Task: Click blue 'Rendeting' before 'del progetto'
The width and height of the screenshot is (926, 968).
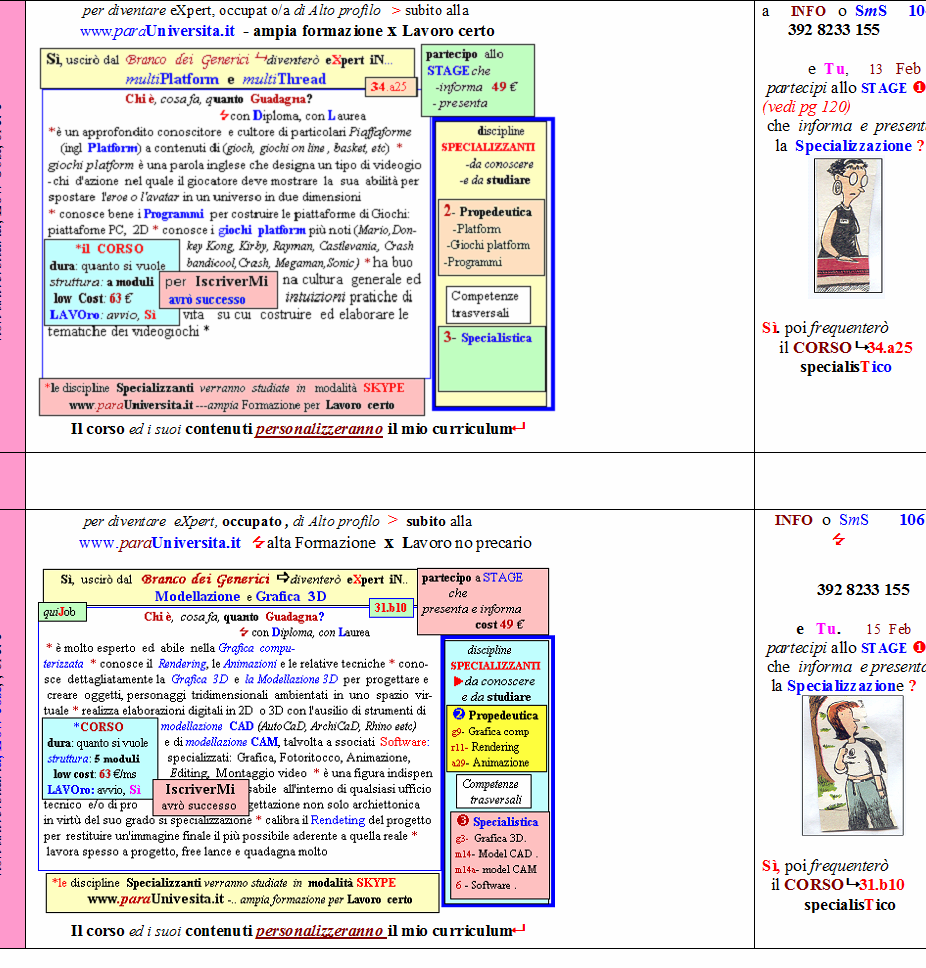Action: (x=338, y=820)
